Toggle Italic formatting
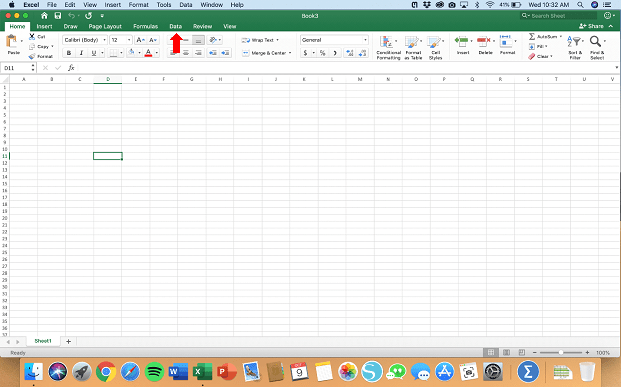The height and width of the screenshot is (388, 621). (x=81, y=53)
